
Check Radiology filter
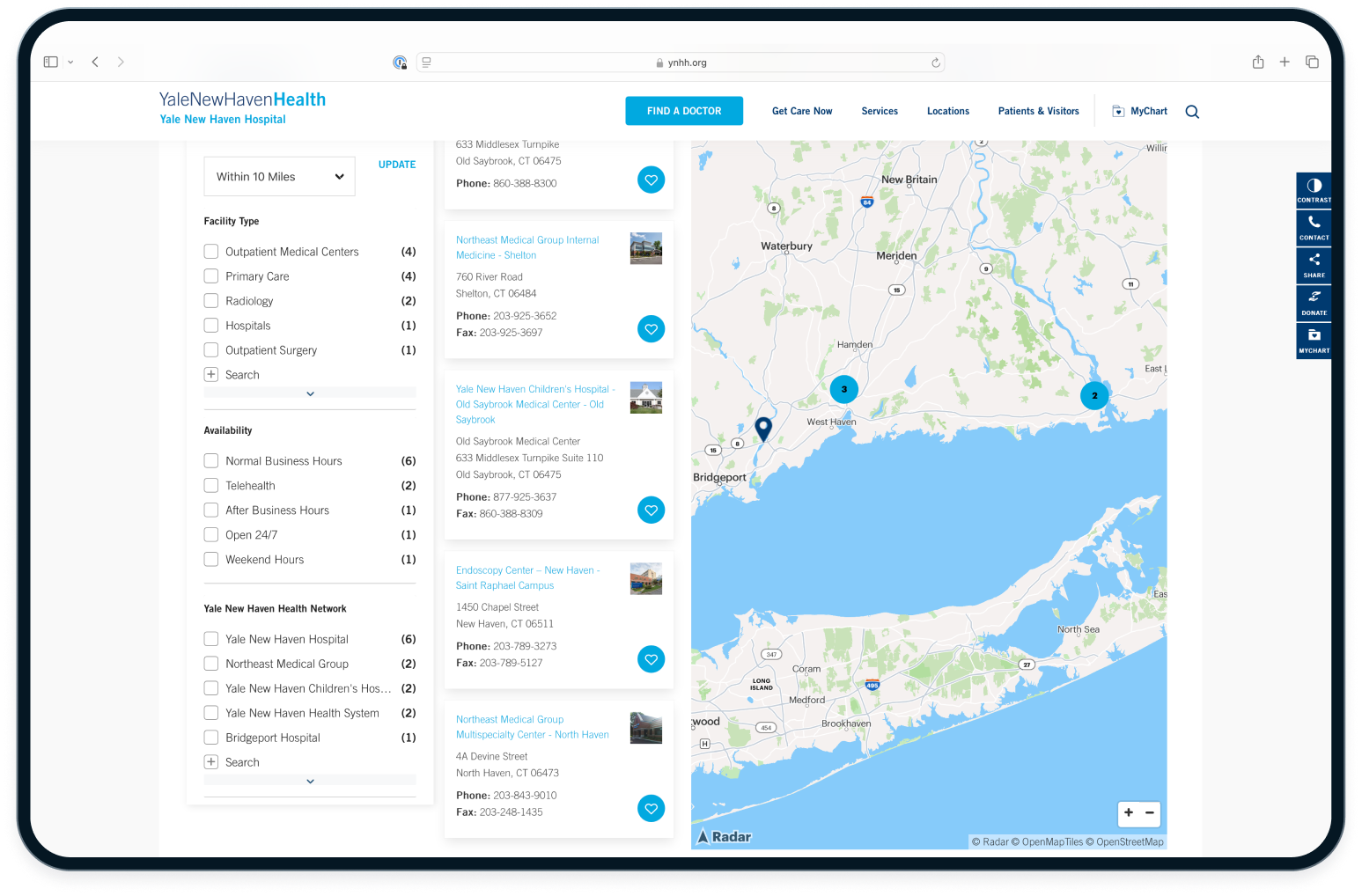[211, 301]
